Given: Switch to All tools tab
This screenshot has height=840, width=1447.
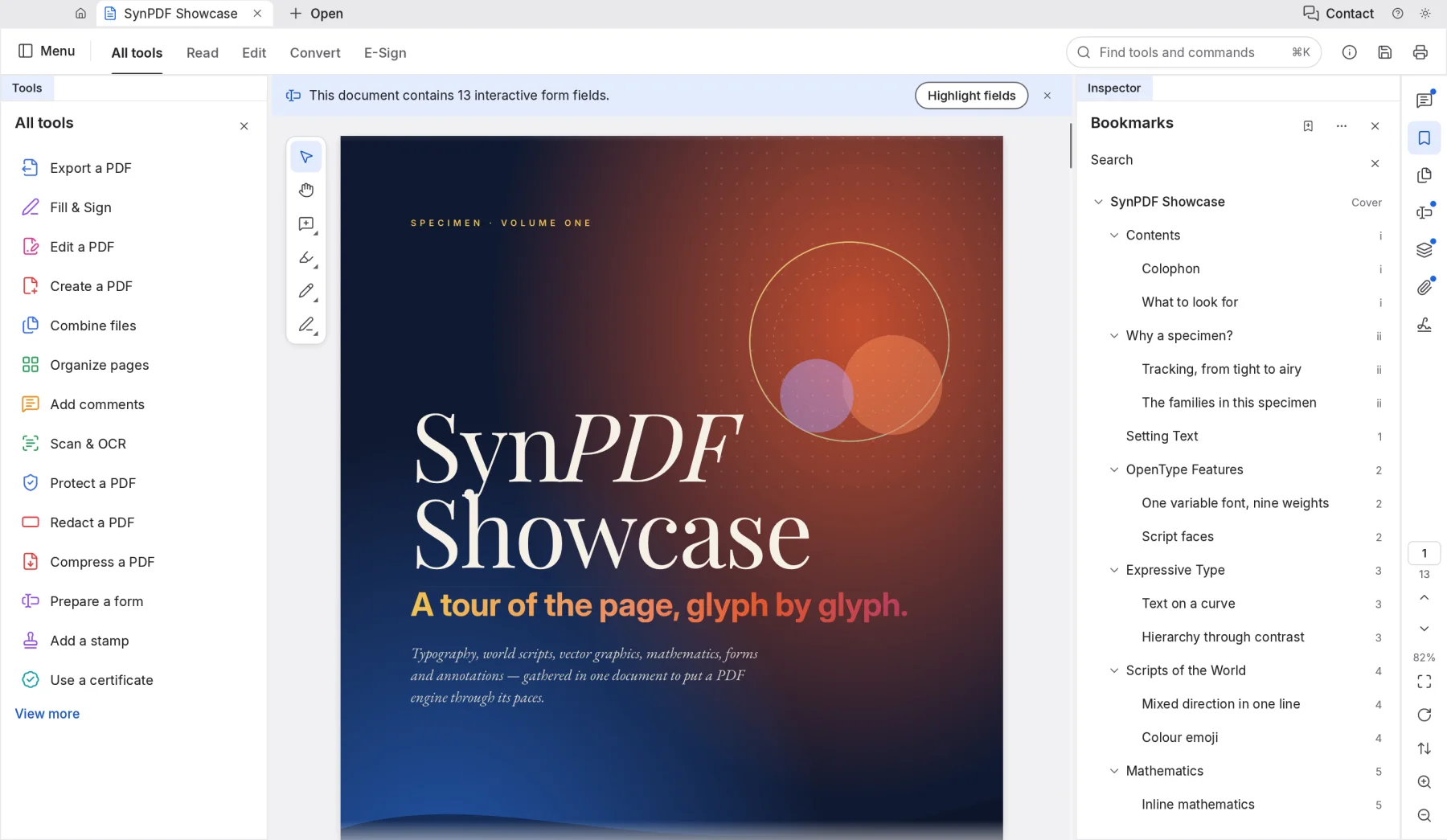Looking at the screenshot, I should (x=137, y=53).
